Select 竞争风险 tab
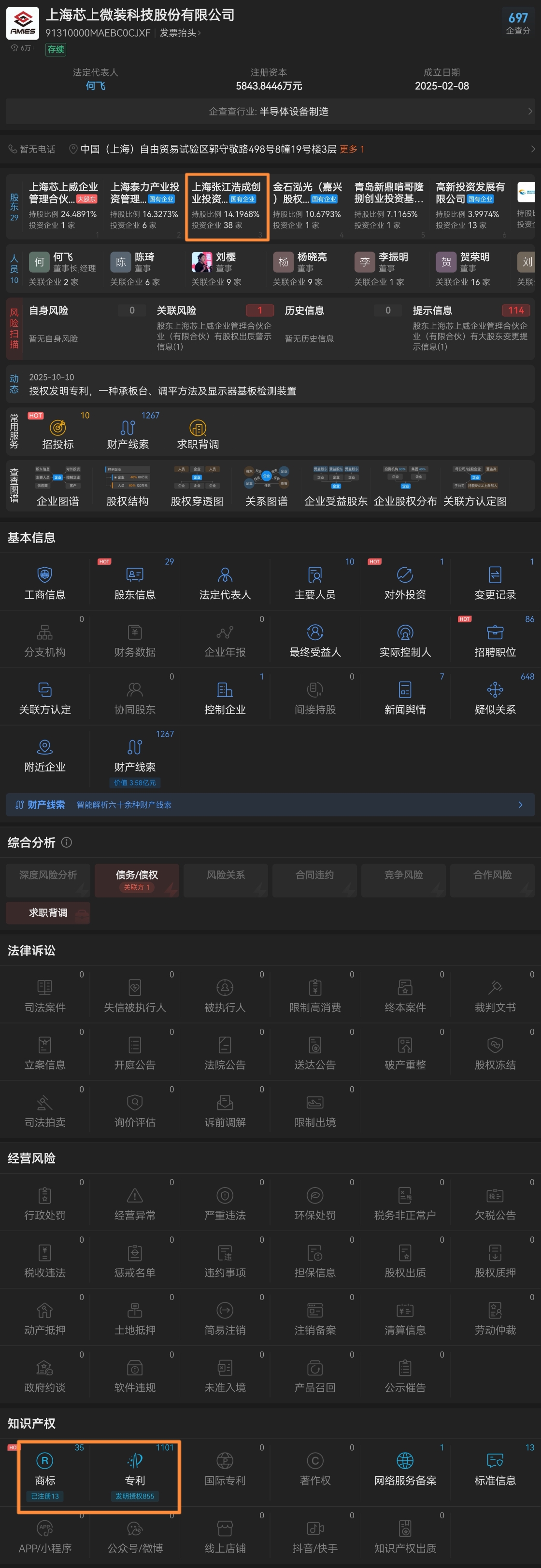541x1568 pixels. pyautogui.click(x=403, y=880)
